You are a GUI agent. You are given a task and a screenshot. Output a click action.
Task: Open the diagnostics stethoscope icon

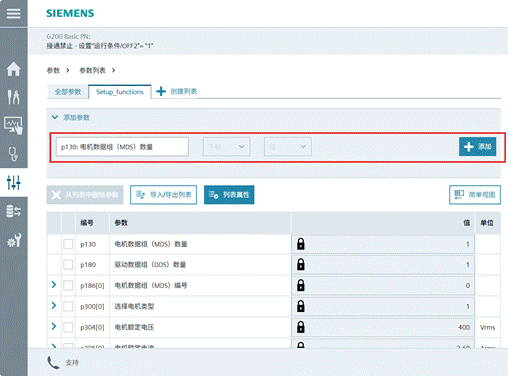pyautogui.click(x=13, y=154)
